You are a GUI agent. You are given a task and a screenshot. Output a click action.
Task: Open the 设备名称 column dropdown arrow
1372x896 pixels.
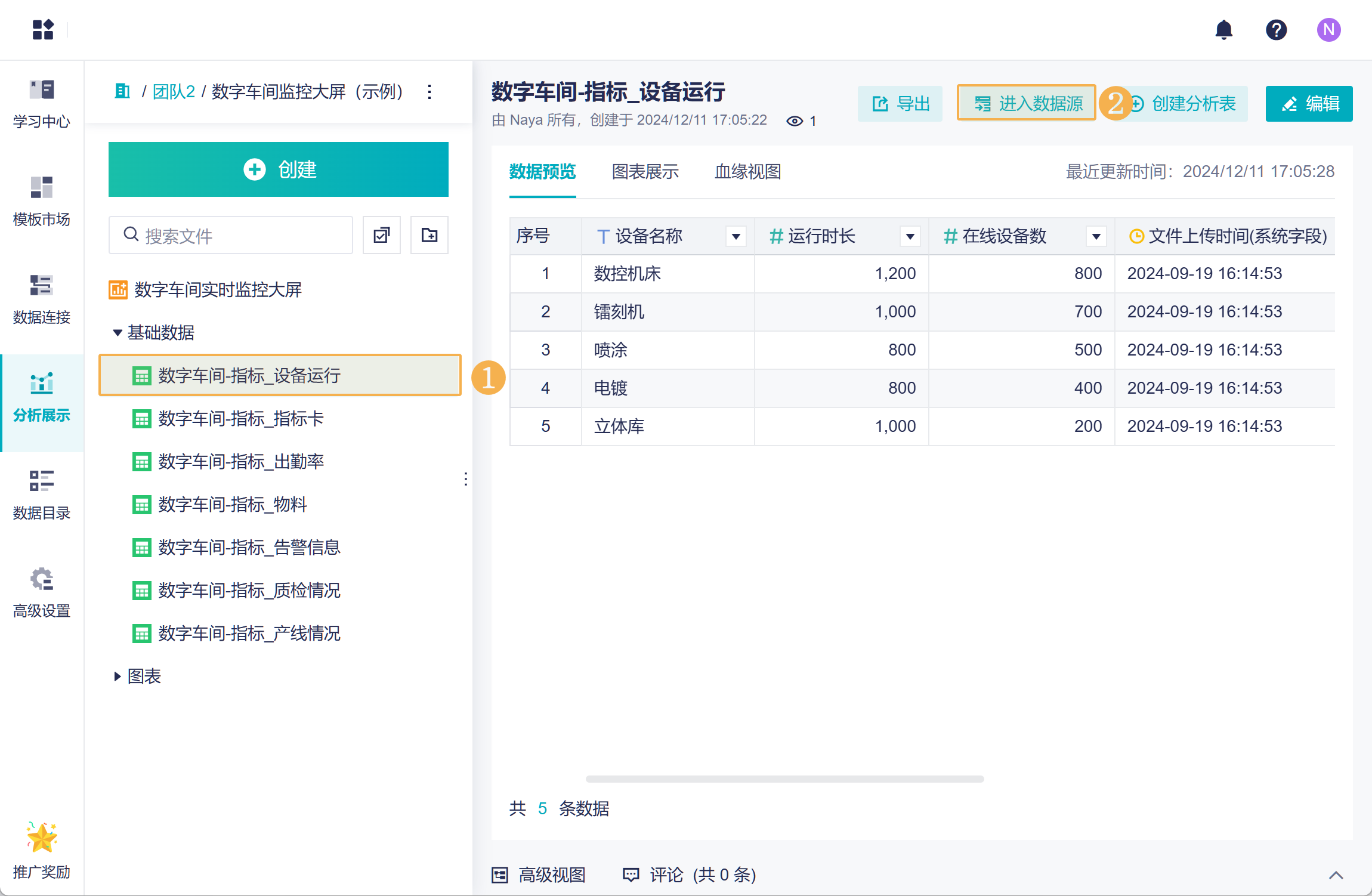pyautogui.click(x=736, y=237)
